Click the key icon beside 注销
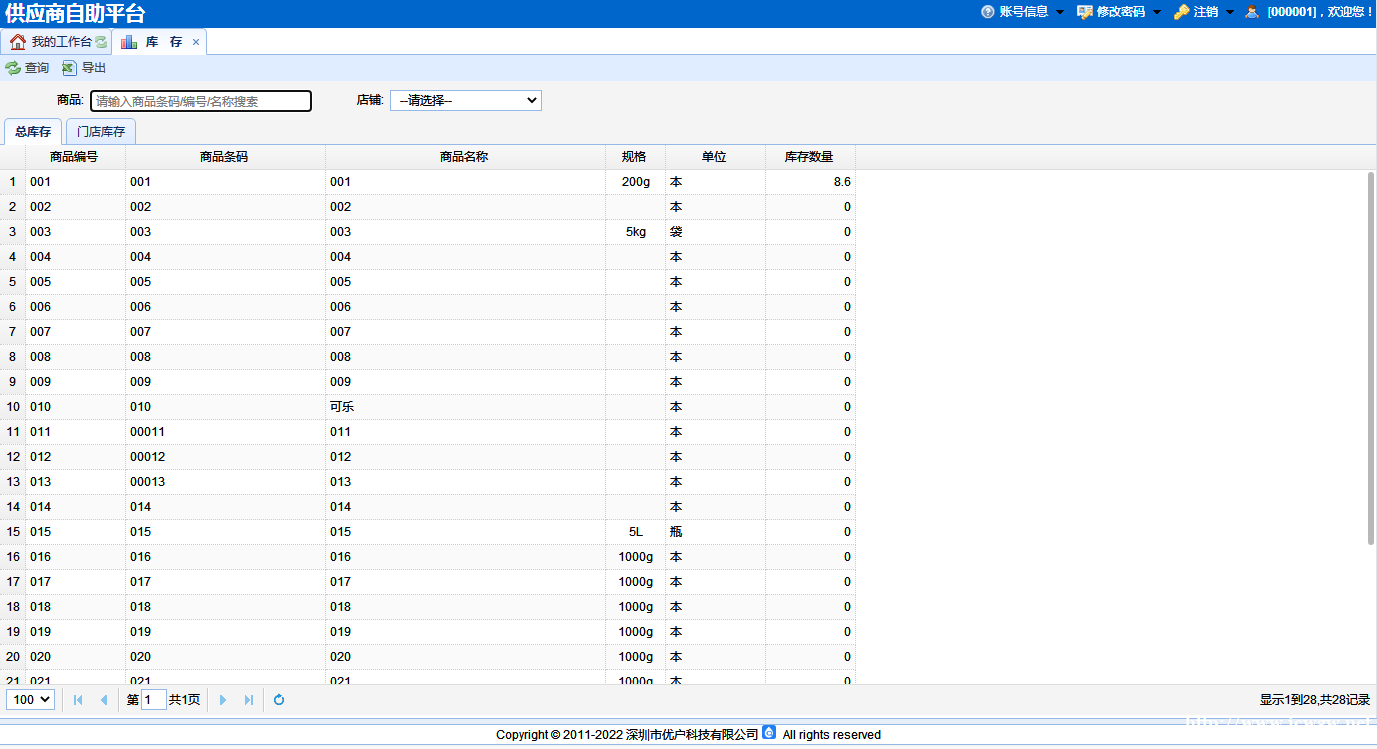This screenshot has height=749, width=1377. [1181, 12]
